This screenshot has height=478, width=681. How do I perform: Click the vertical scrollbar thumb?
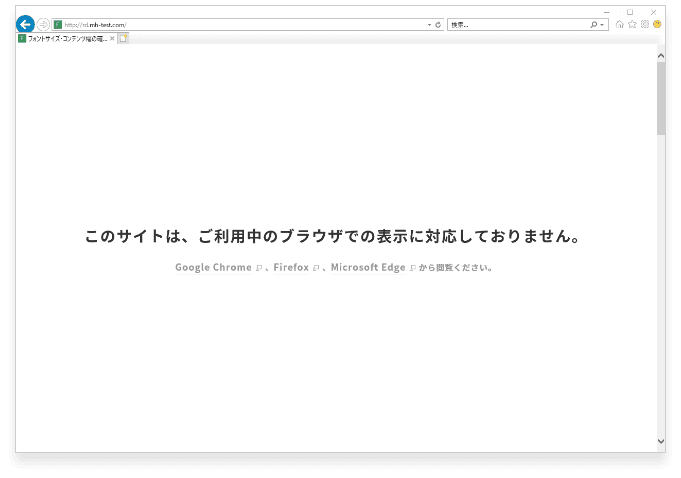(x=661, y=98)
